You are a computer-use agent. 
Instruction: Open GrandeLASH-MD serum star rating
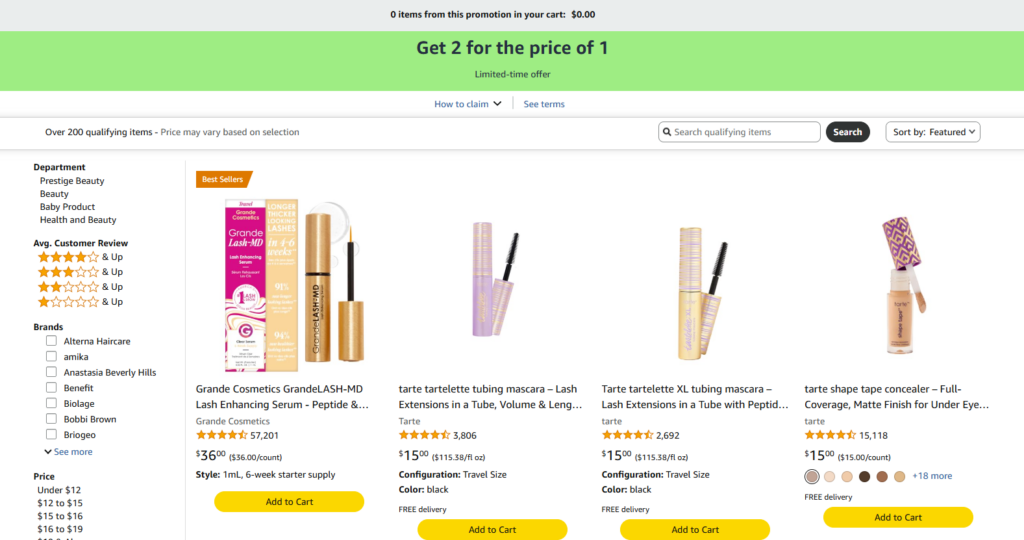point(222,435)
